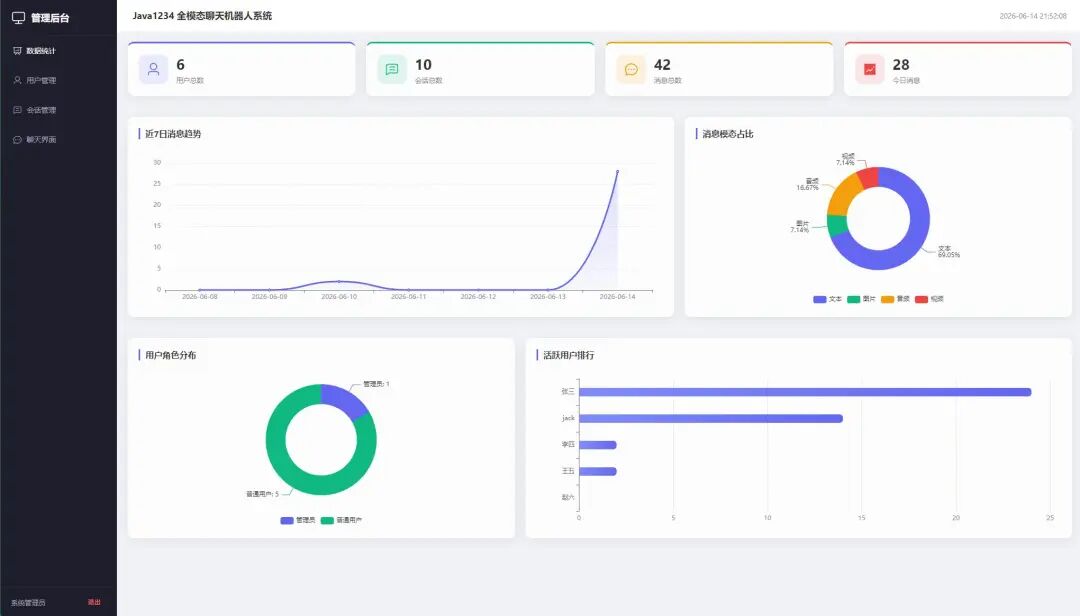Click the red 退出 logout link

point(94,602)
